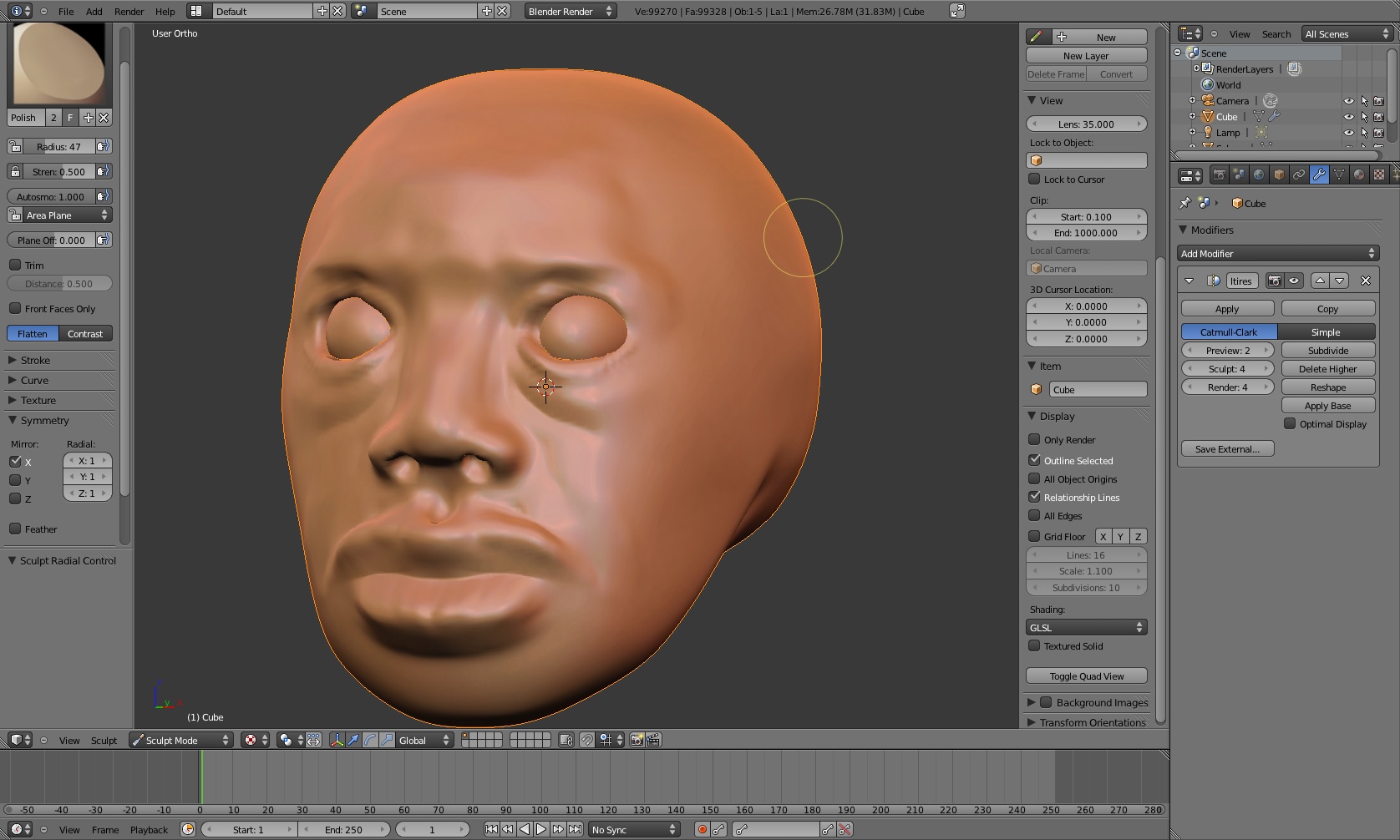Enable the Trim checkbox
This screenshot has width=1400, height=840.
coord(15,265)
